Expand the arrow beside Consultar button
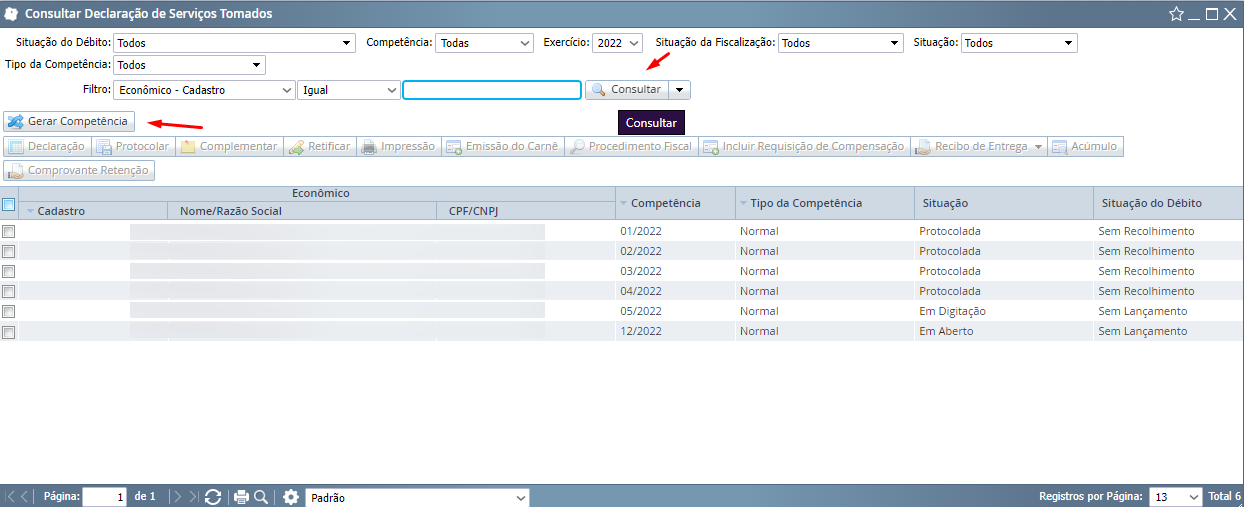The height and width of the screenshot is (507, 1245). 680,90
